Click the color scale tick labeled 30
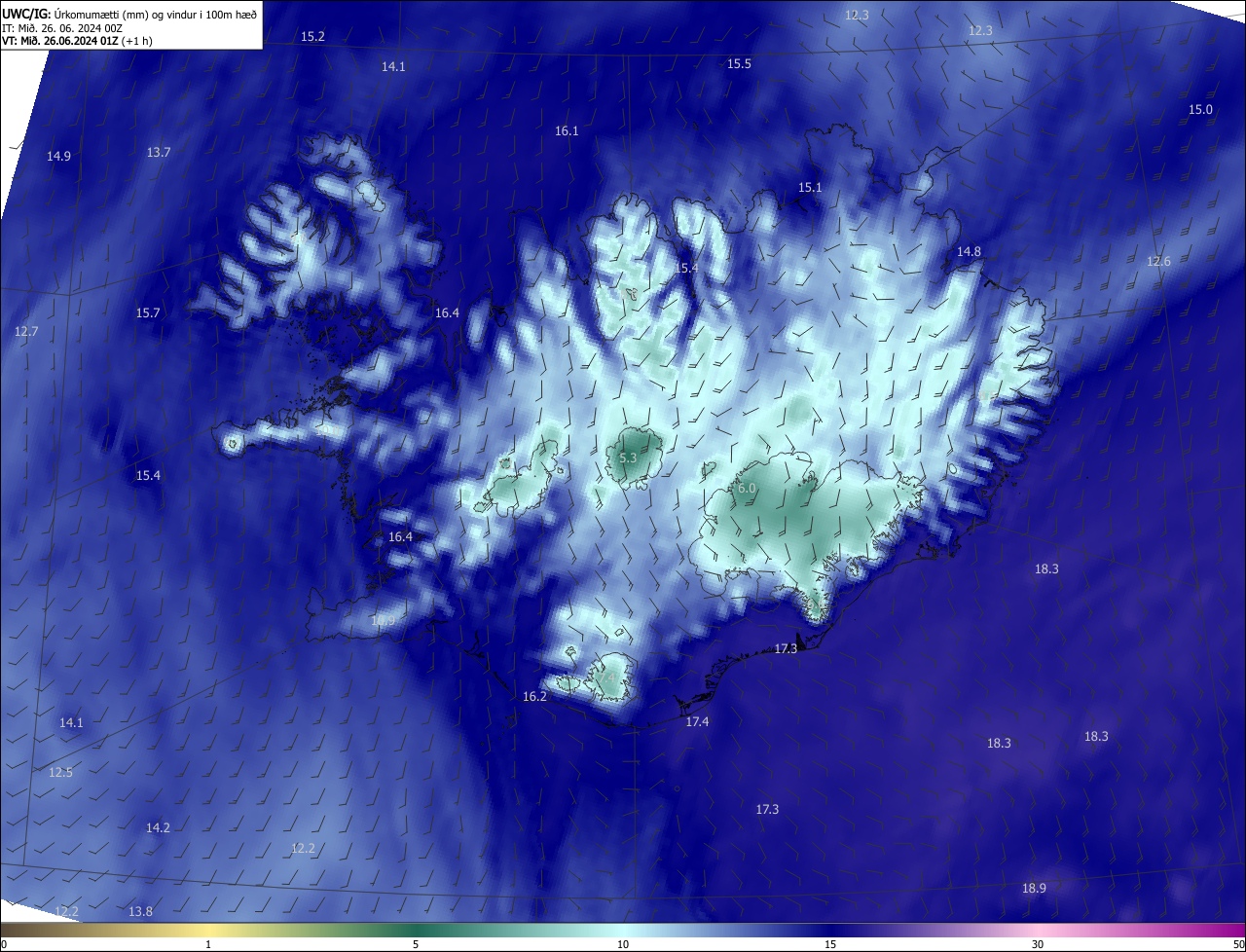1246x952 pixels. click(x=1038, y=944)
